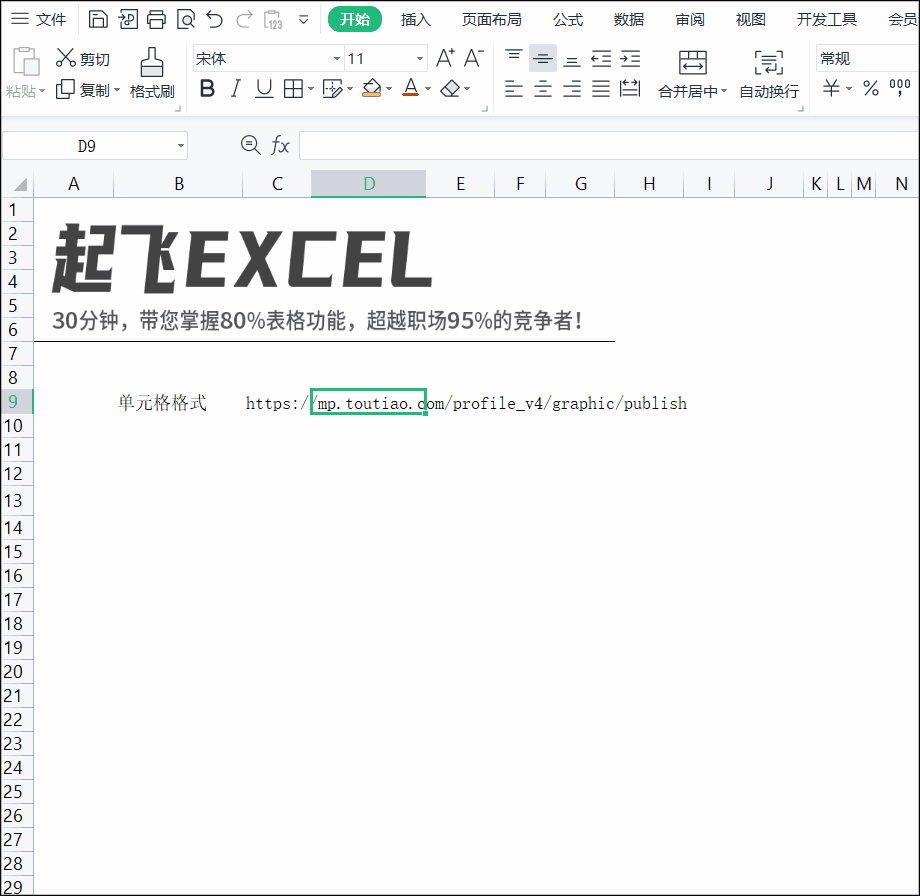Open the File menu
Screen dimensions: 920x896
39,19
